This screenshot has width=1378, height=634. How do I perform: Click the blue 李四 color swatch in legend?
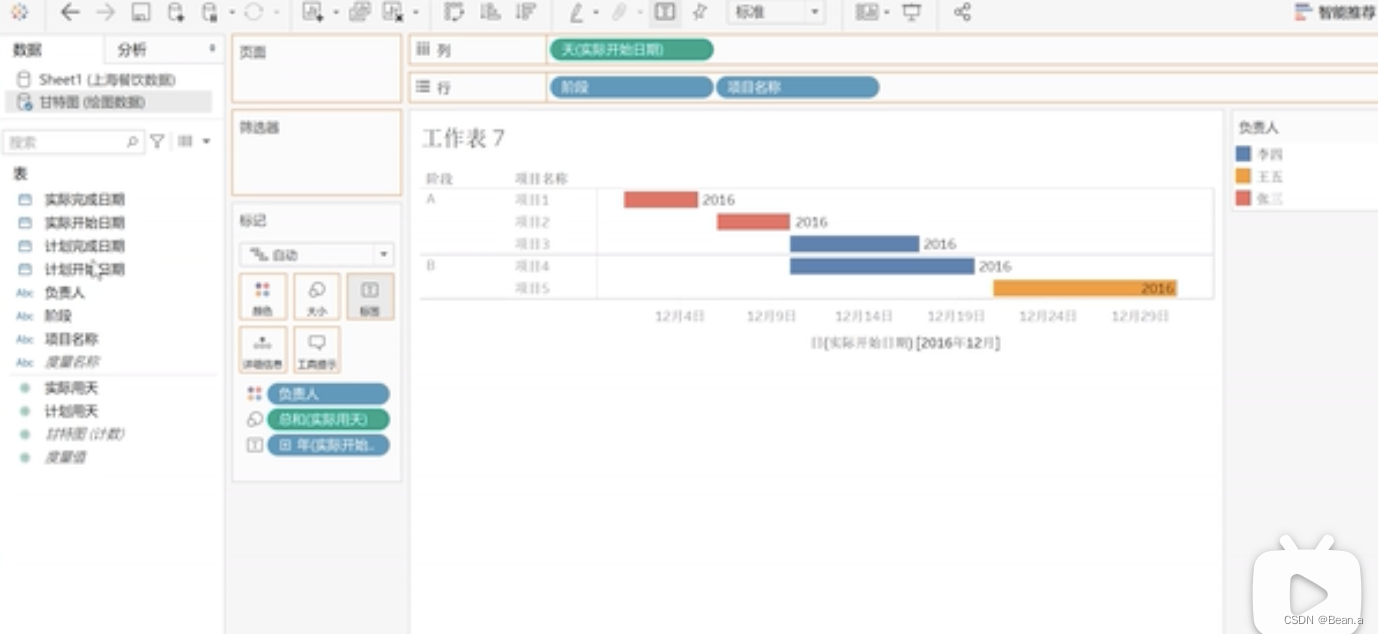coord(1243,154)
